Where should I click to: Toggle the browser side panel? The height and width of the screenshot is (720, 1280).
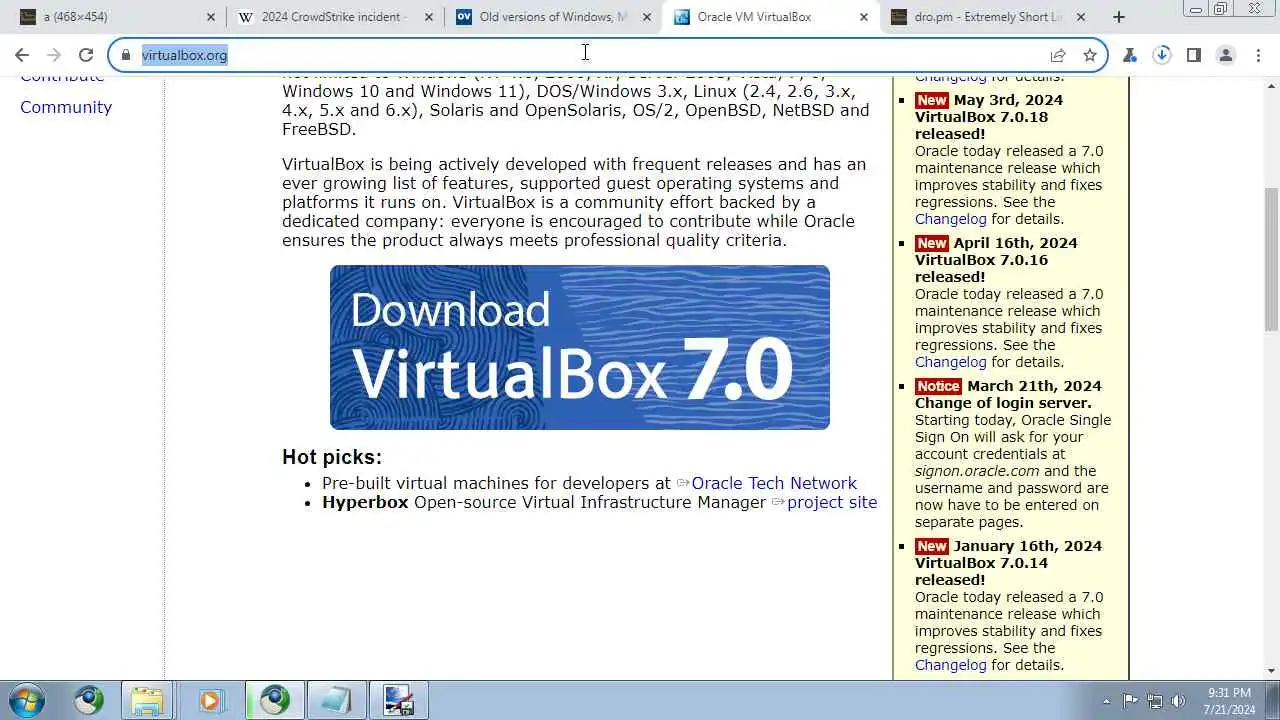tap(1194, 55)
